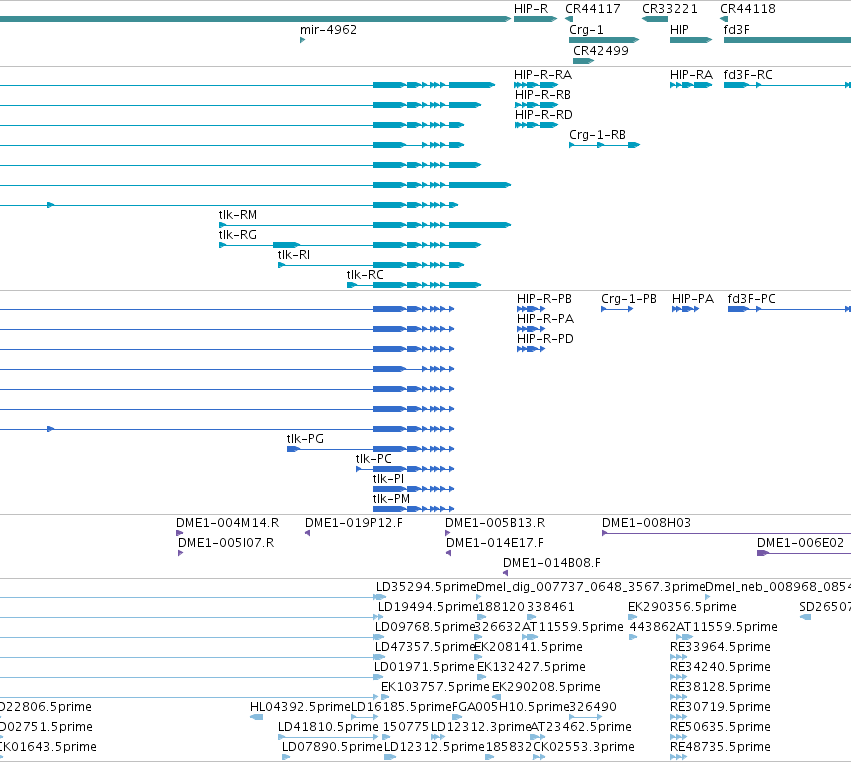Click the HIP-R gene label

click(x=531, y=9)
